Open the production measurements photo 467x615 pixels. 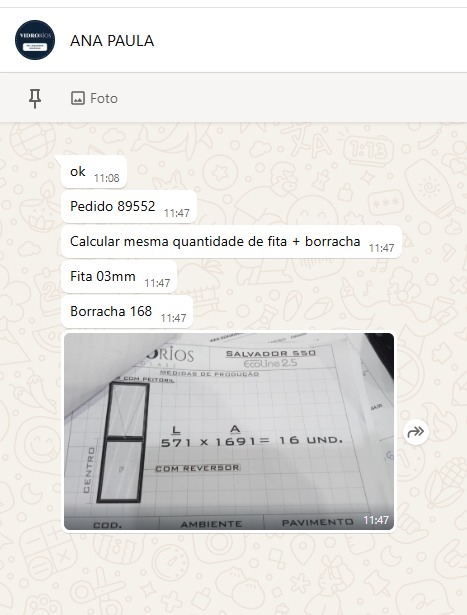229,431
